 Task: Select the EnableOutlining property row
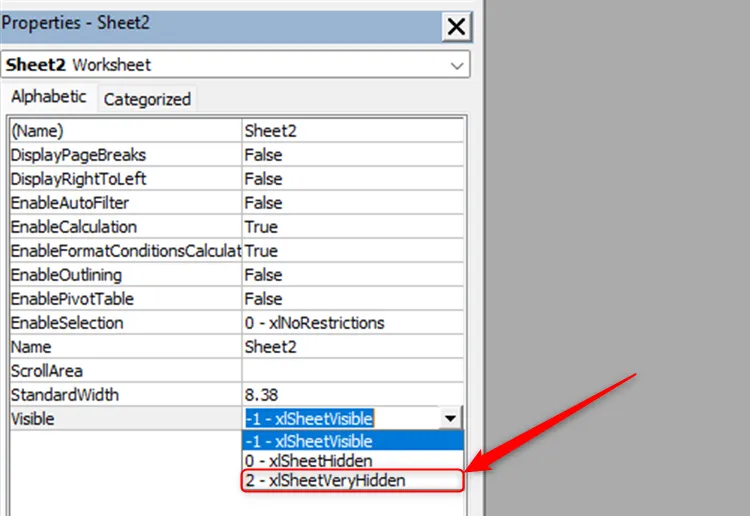point(237,274)
